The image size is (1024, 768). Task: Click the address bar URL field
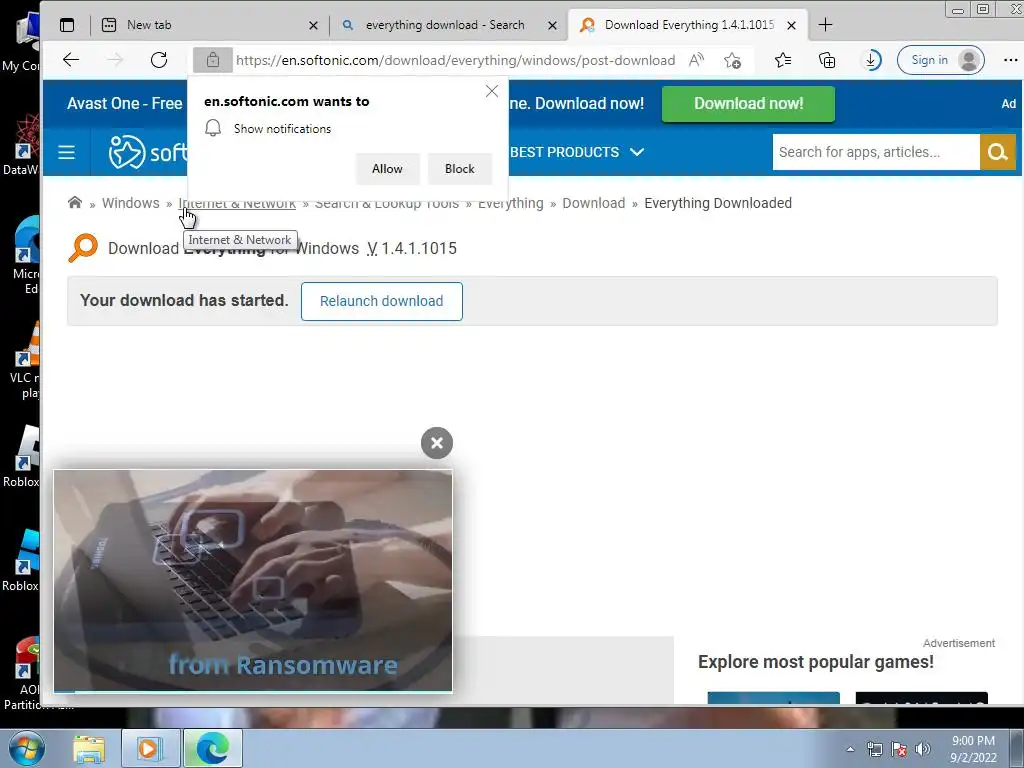[455, 60]
